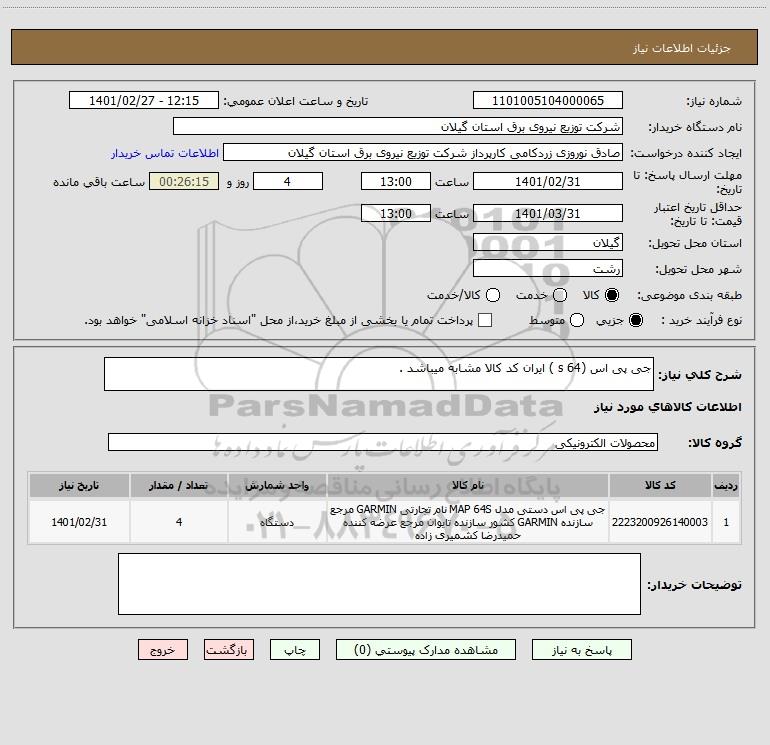Click مشاهده مدارک پیوستی (0) button
This screenshot has height=745, width=770.
point(426,650)
